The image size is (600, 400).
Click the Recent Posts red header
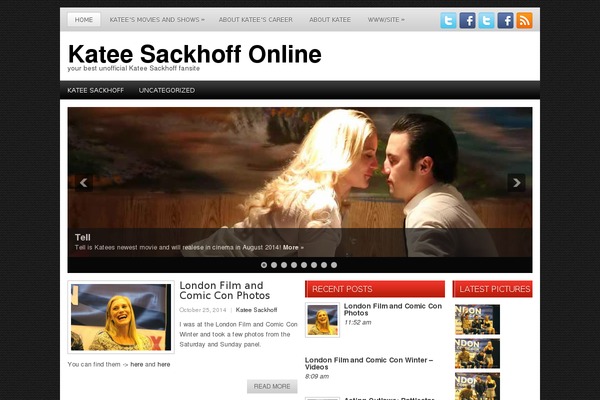(375, 289)
